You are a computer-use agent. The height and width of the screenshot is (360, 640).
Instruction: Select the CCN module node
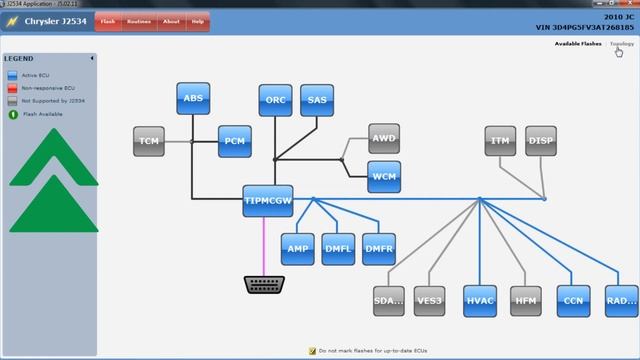[573, 301]
